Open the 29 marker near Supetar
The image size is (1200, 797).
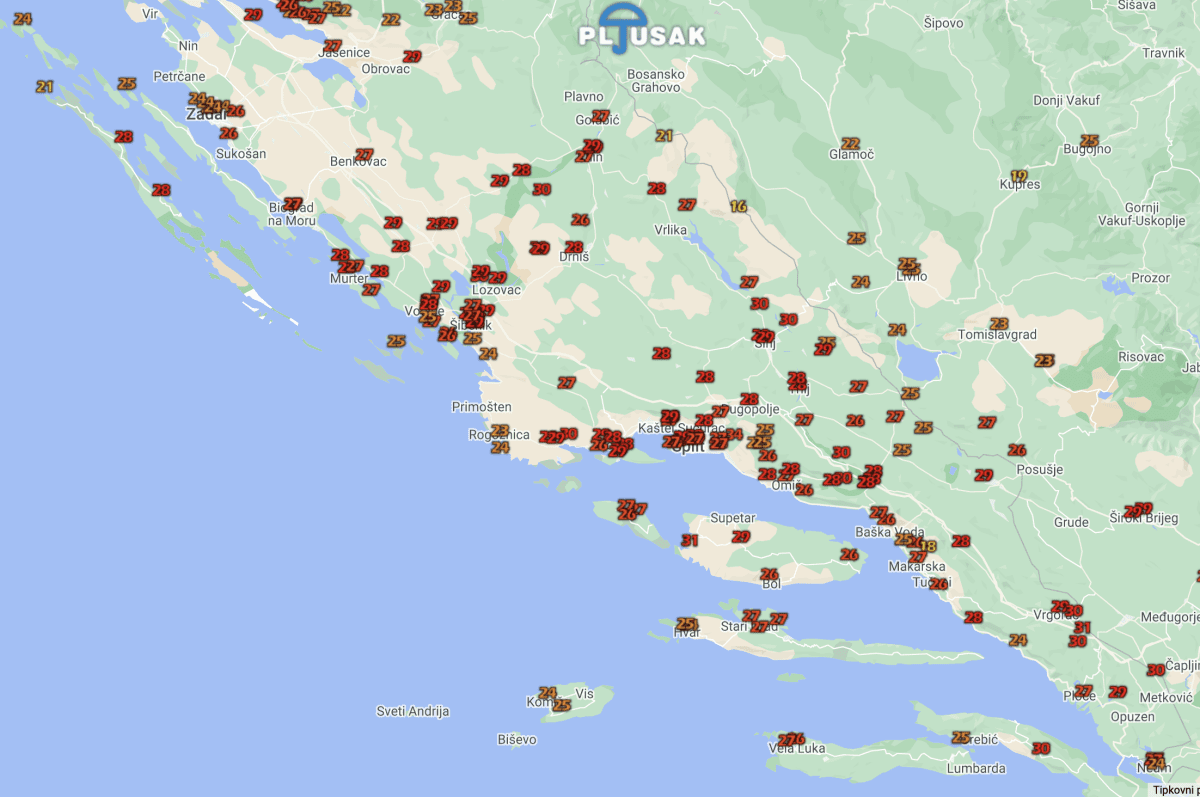click(741, 537)
